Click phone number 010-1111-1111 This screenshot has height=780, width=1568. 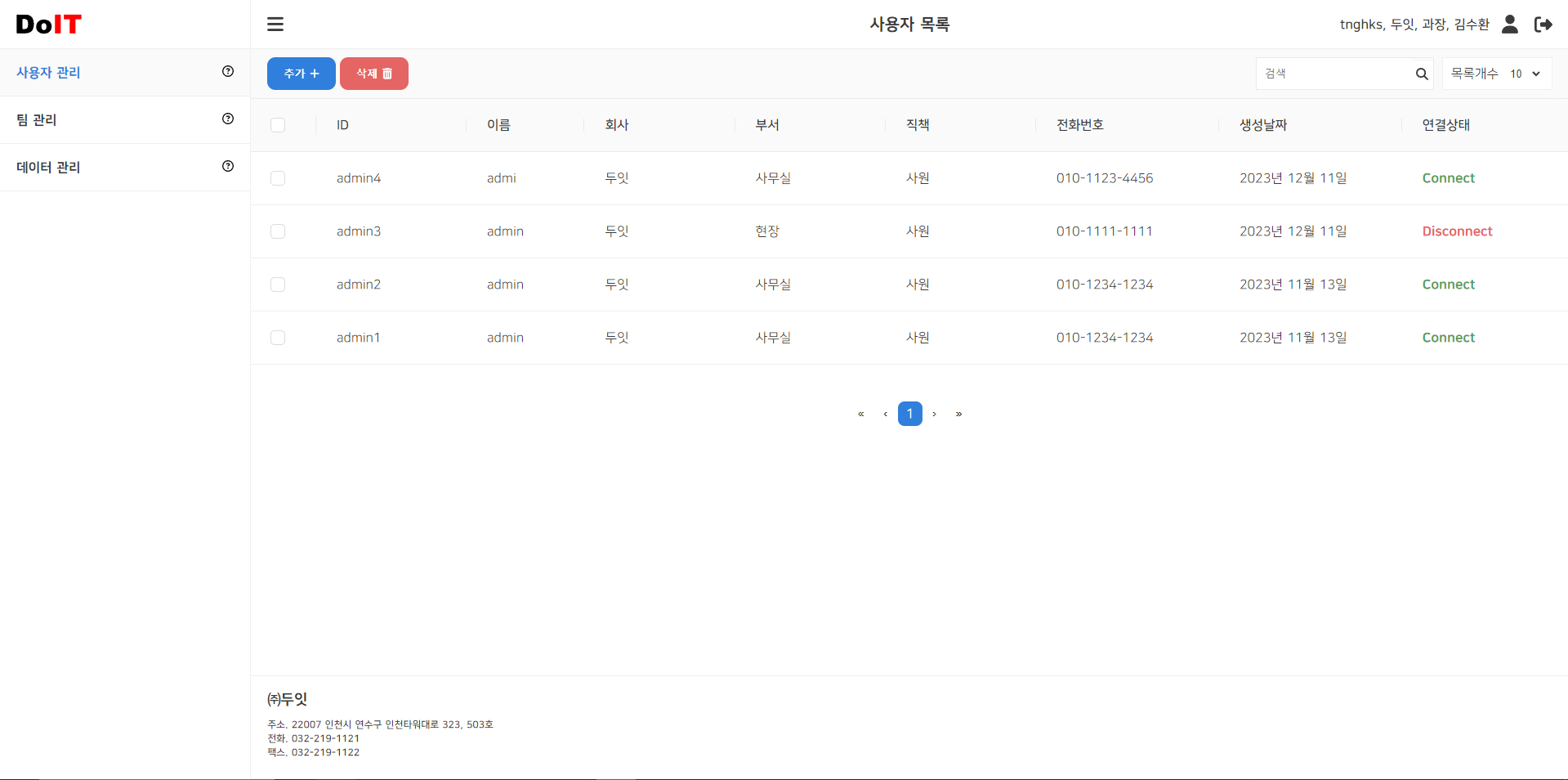1104,231
